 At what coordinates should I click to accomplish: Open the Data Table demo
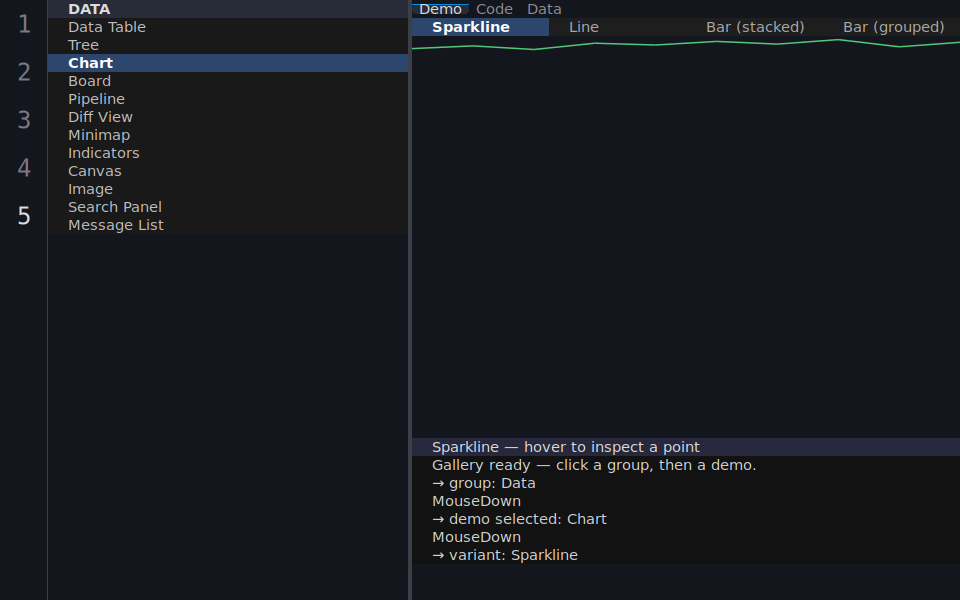click(x=228, y=27)
